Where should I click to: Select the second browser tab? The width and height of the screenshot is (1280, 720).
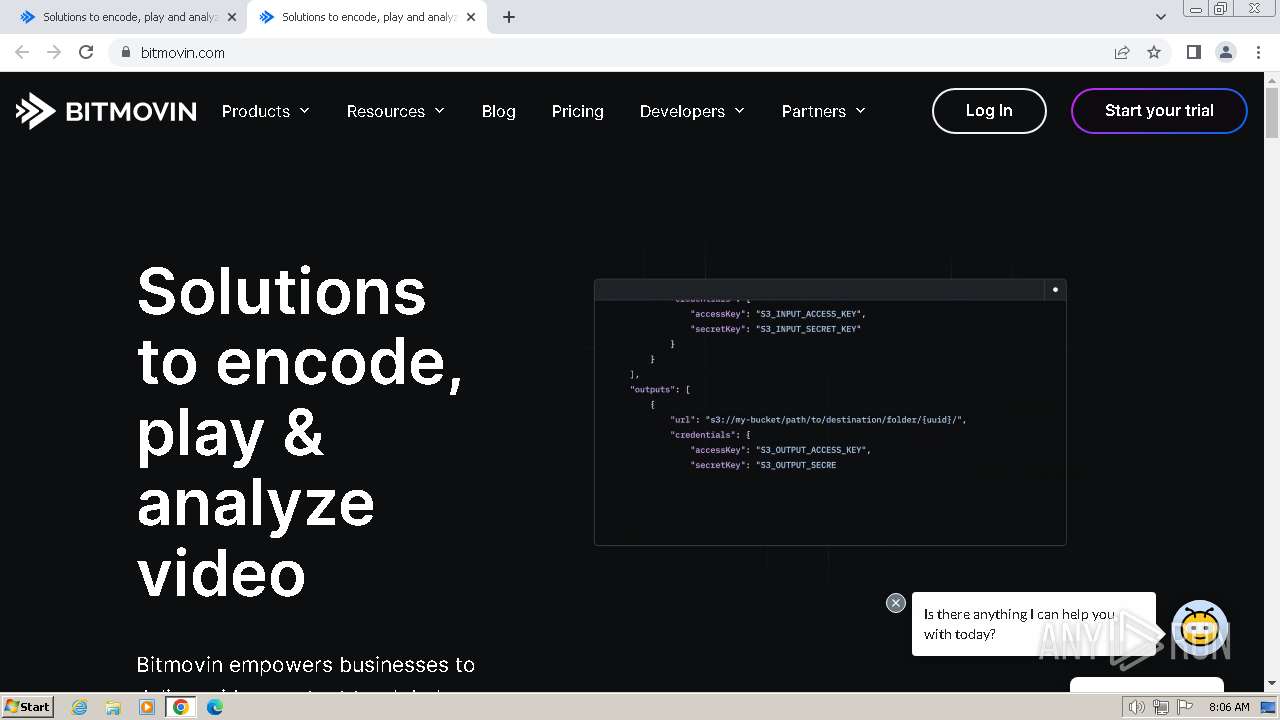tap(365, 17)
